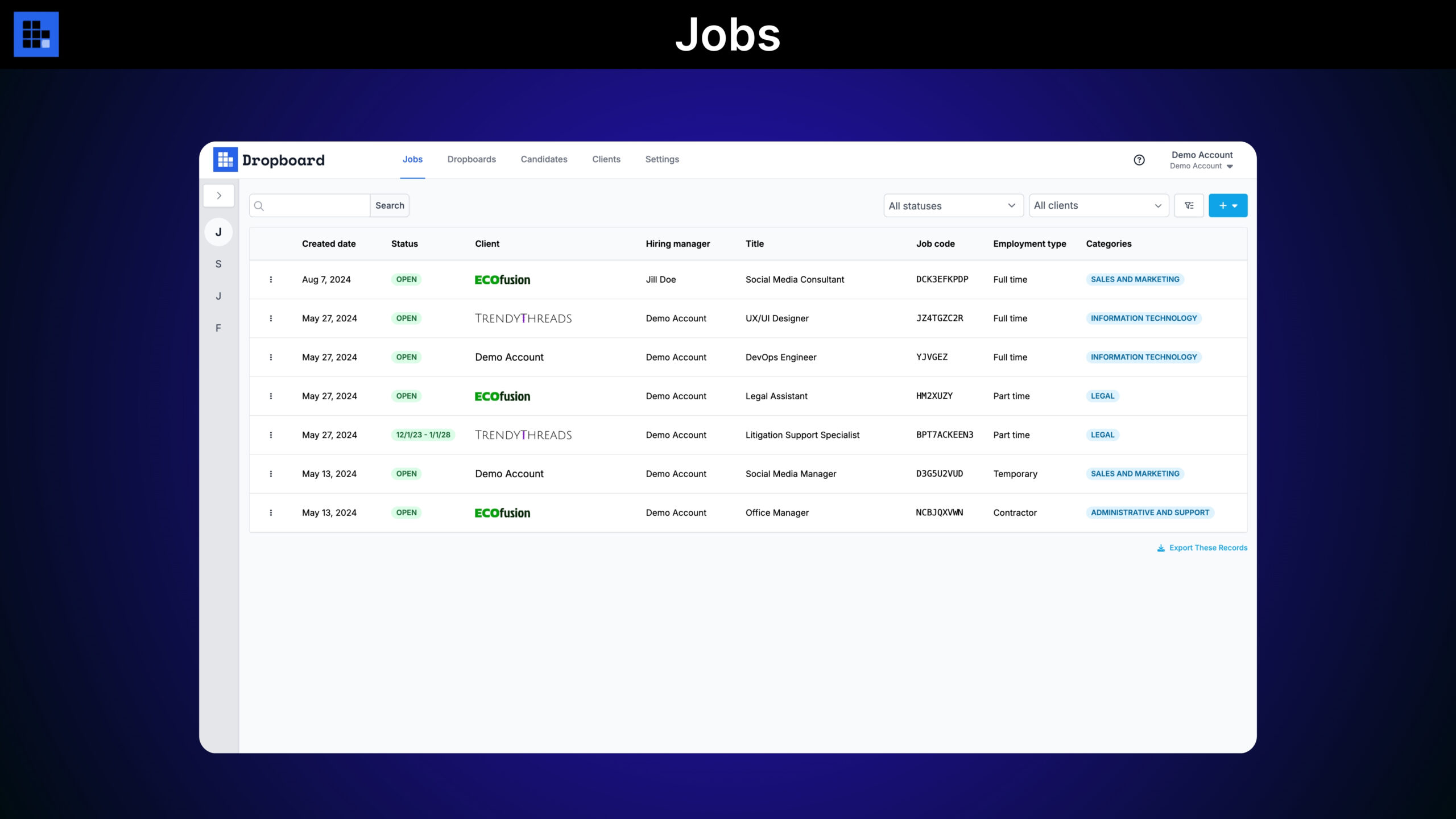This screenshot has height=819, width=1456.
Task: Open the help question mark icon
Action: click(1139, 160)
